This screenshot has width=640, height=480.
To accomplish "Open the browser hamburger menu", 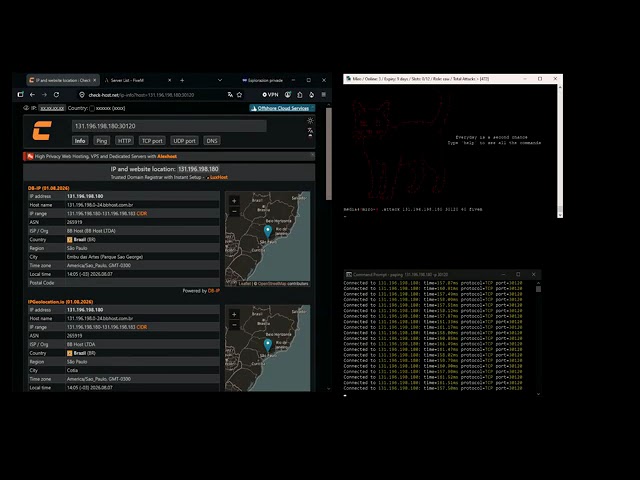I will click(x=324, y=95).
